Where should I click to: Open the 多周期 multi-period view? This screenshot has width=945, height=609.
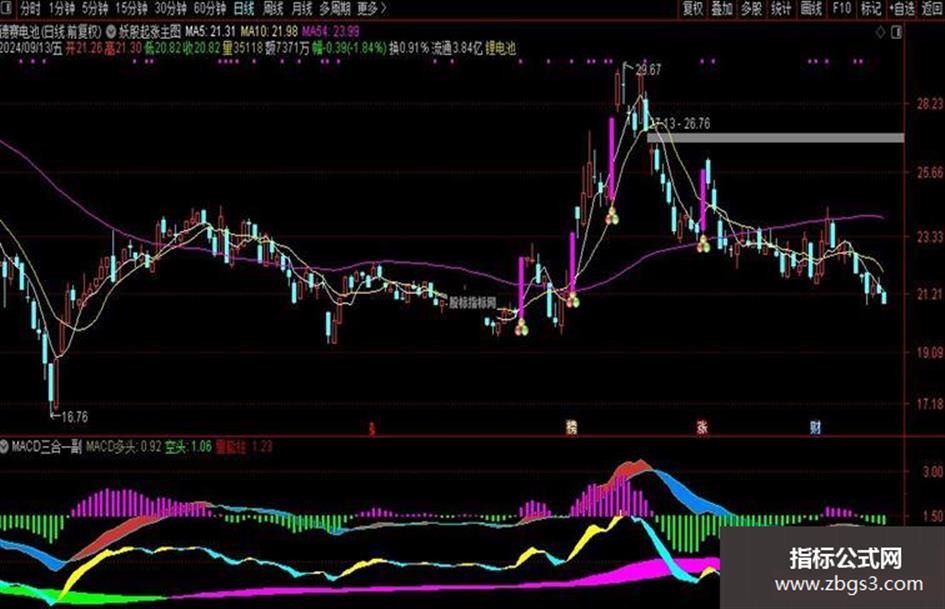334,8
